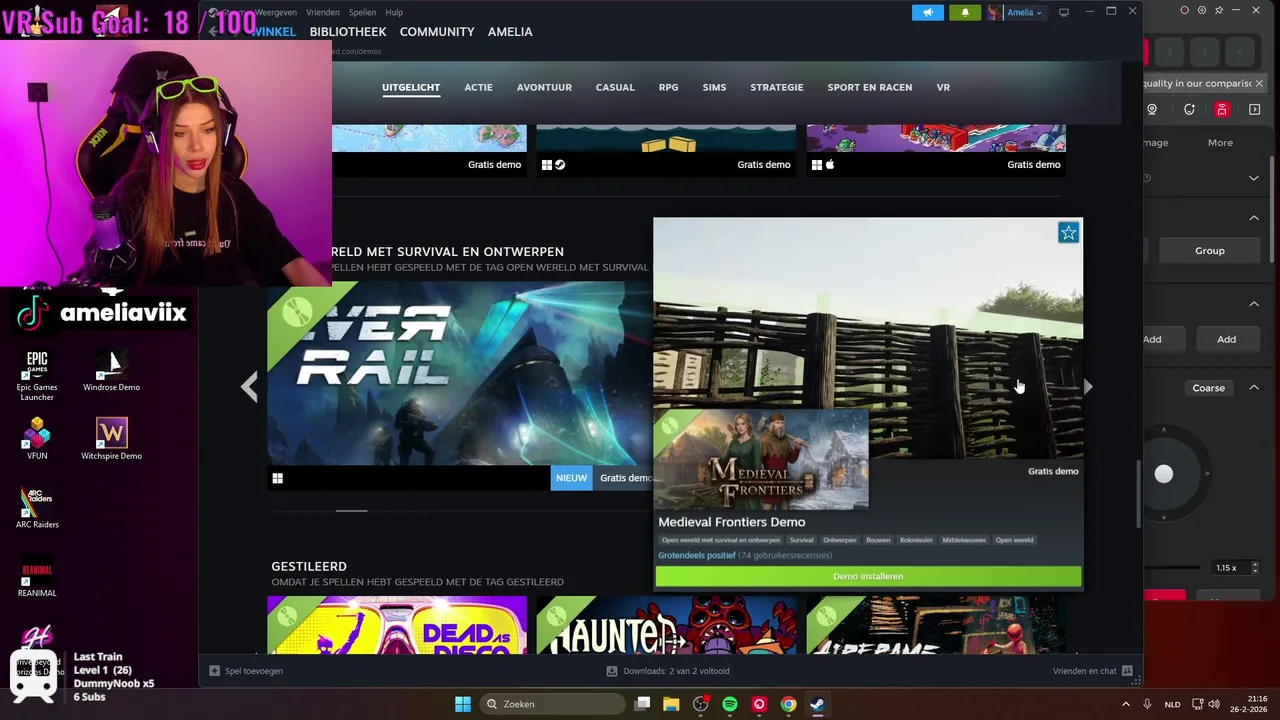Click the Ontwerpen tag
This screenshot has height=720, width=1280.
839,540
